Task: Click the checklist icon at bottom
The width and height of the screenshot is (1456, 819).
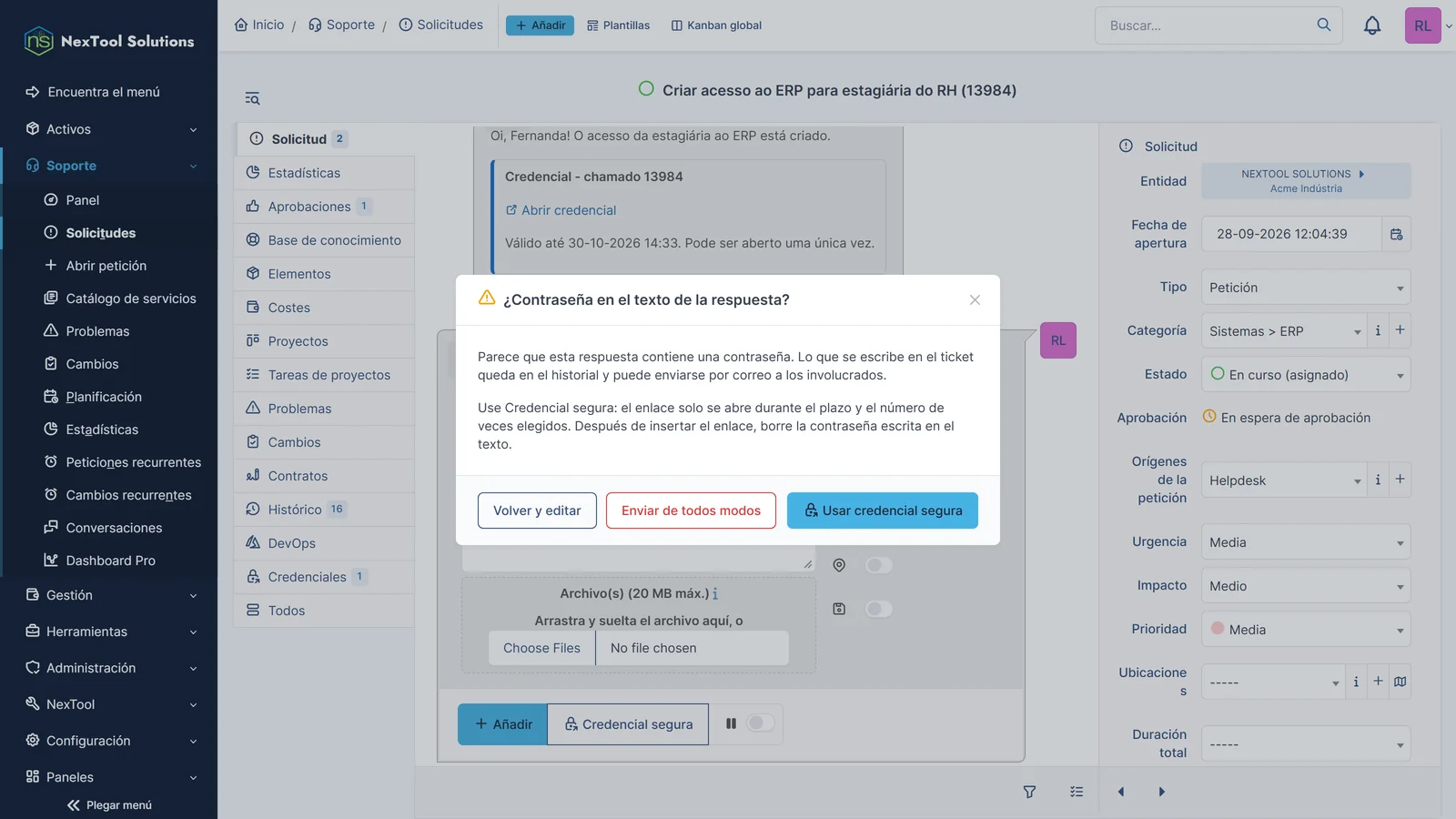Action: click(x=1077, y=792)
